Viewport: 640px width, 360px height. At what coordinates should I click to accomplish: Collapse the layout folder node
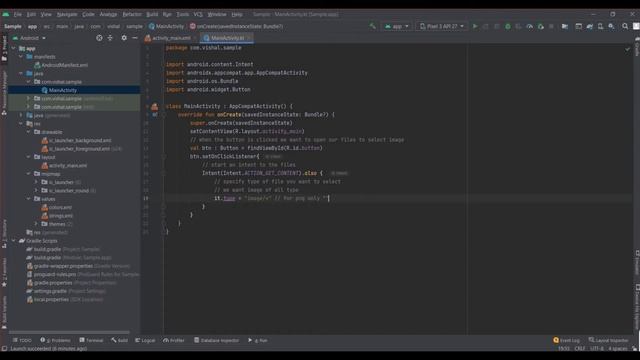click(x=28, y=157)
